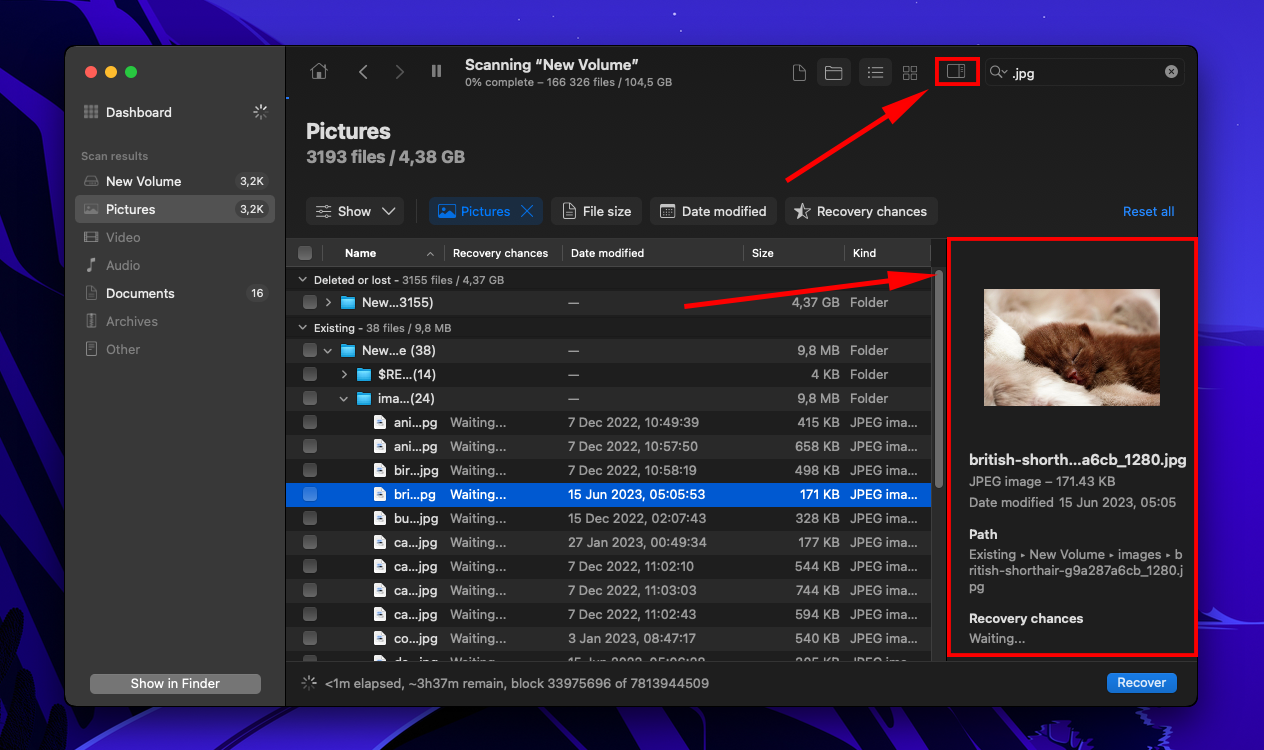Open the Dashboard from the sidebar

click(x=140, y=112)
